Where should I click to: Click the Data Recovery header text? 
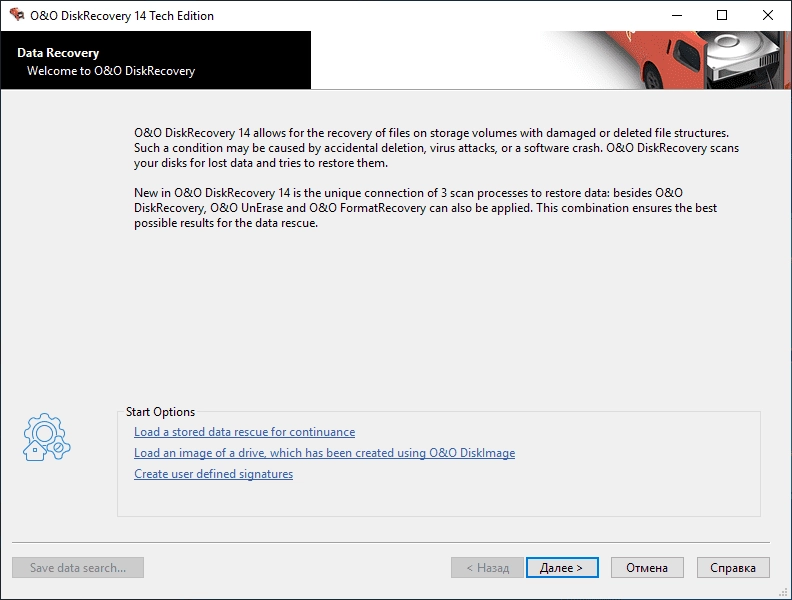coord(58,53)
